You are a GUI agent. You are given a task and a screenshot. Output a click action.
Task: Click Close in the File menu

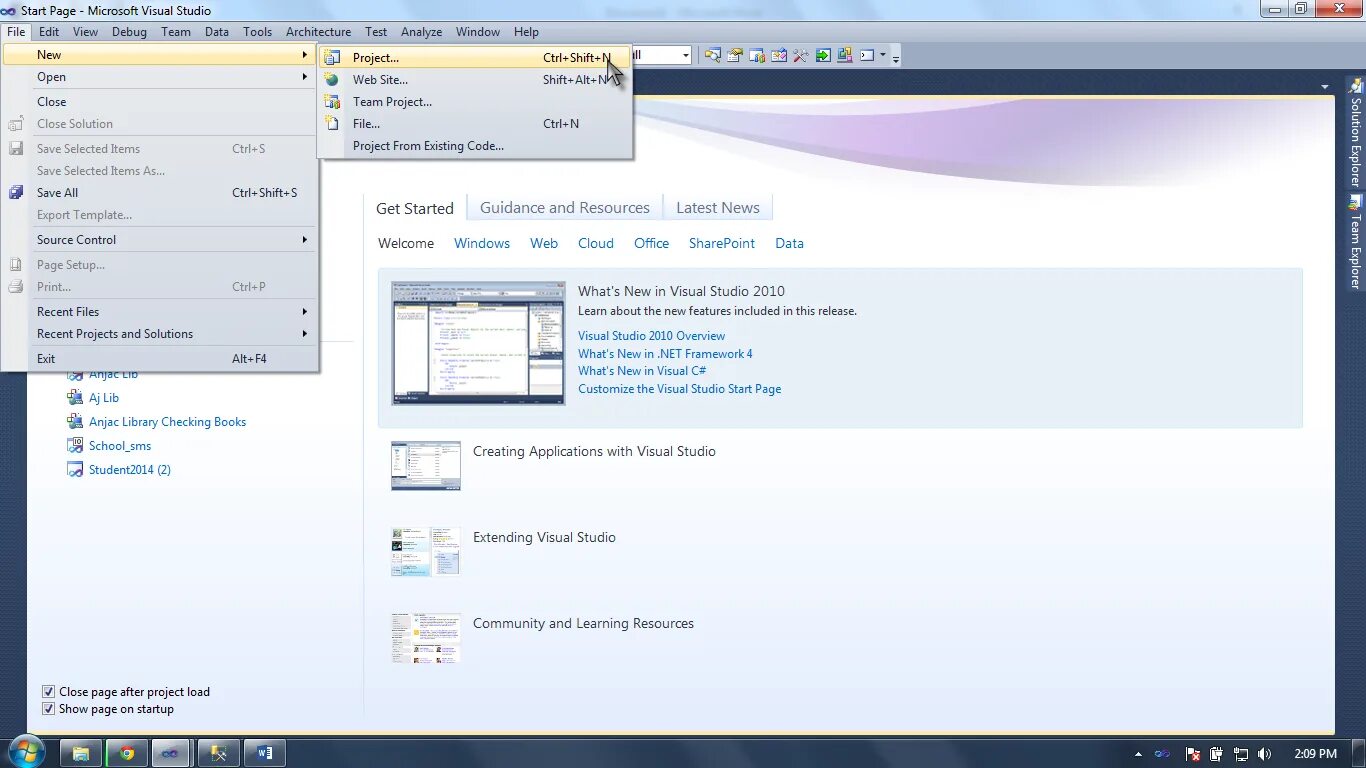(160, 102)
